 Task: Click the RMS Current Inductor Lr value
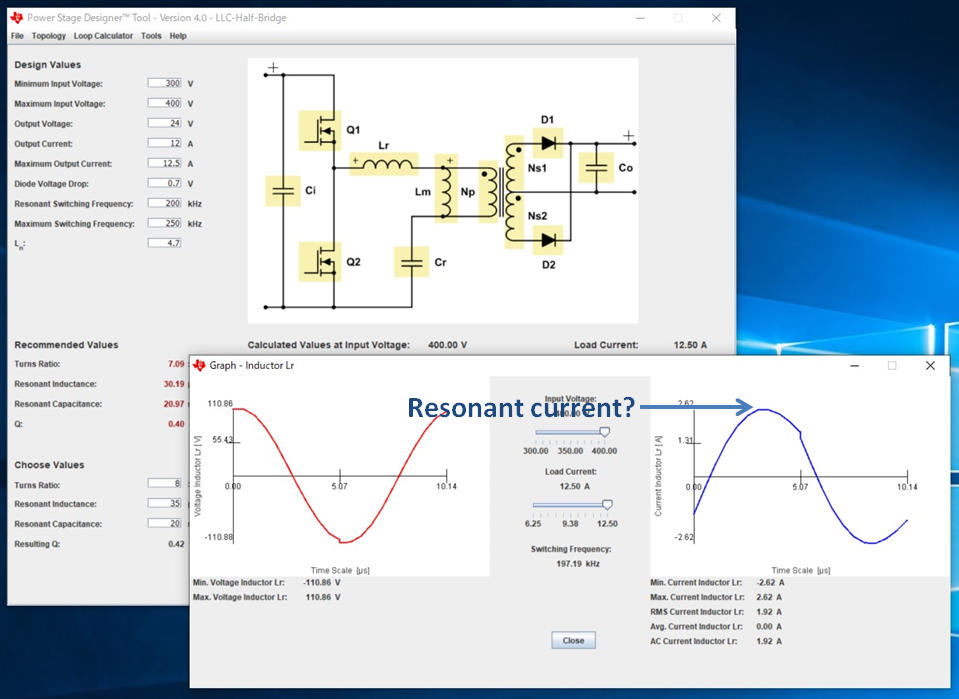click(x=769, y=612)
